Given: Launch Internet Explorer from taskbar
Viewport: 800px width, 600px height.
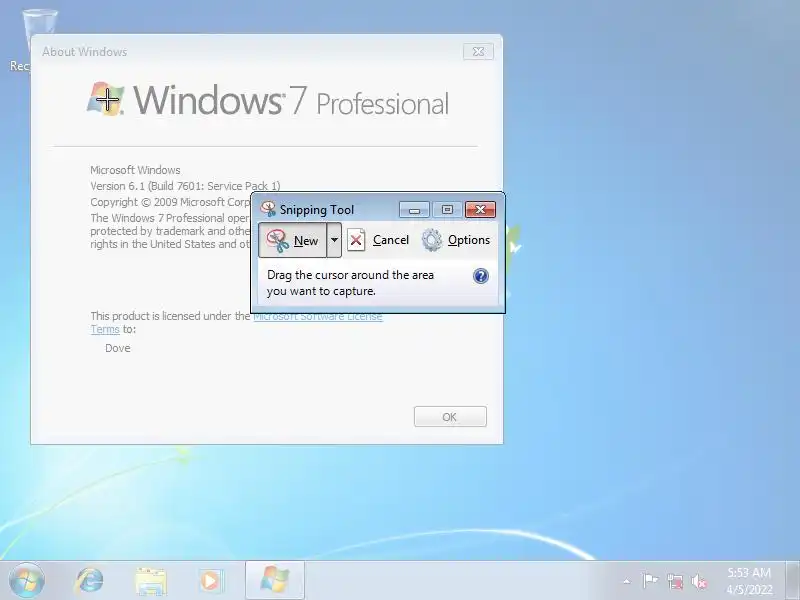Looking at the screenshot, I should (x=89, y=581).
